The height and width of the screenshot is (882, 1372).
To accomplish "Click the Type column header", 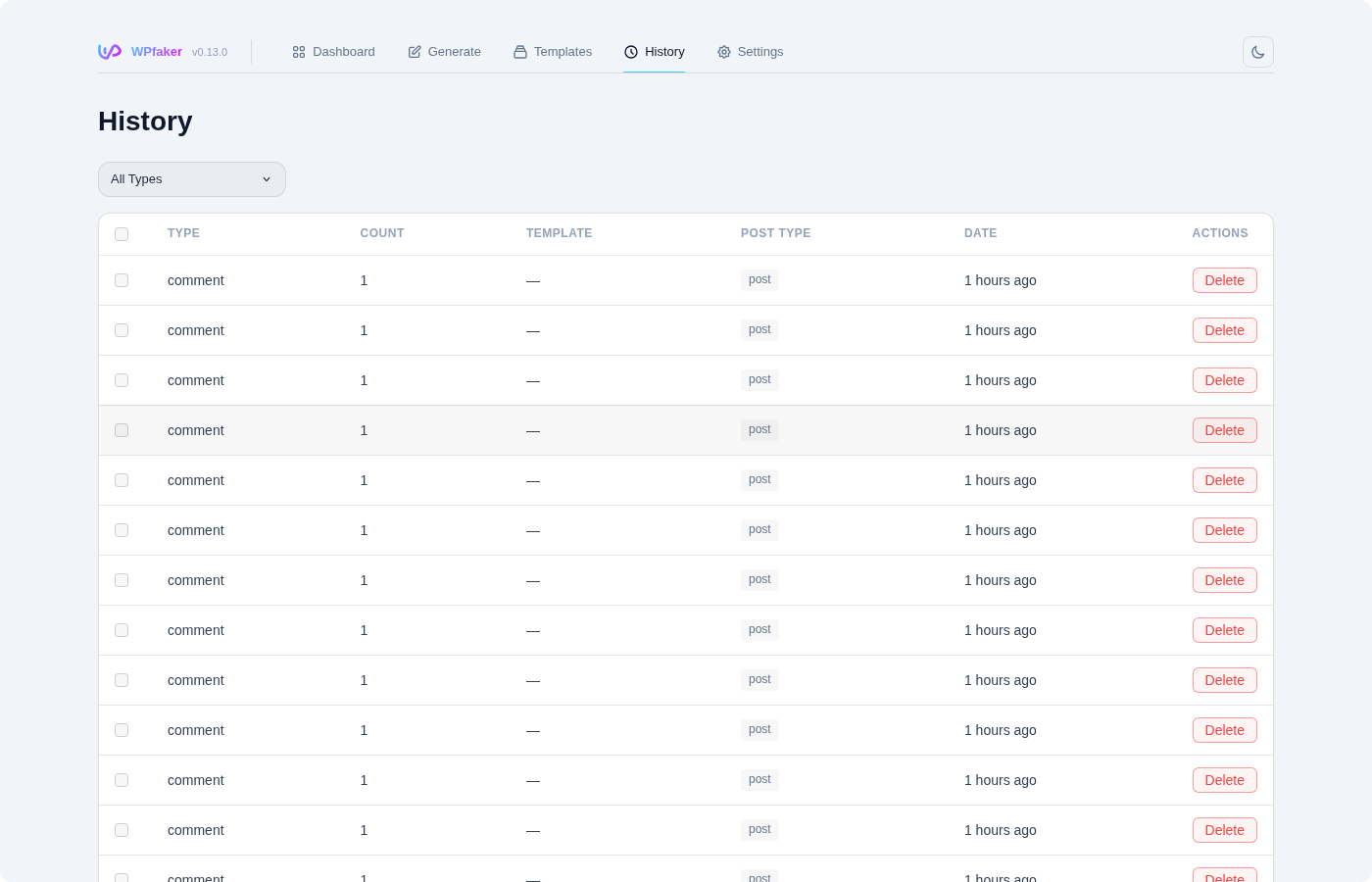I will 183,233.
